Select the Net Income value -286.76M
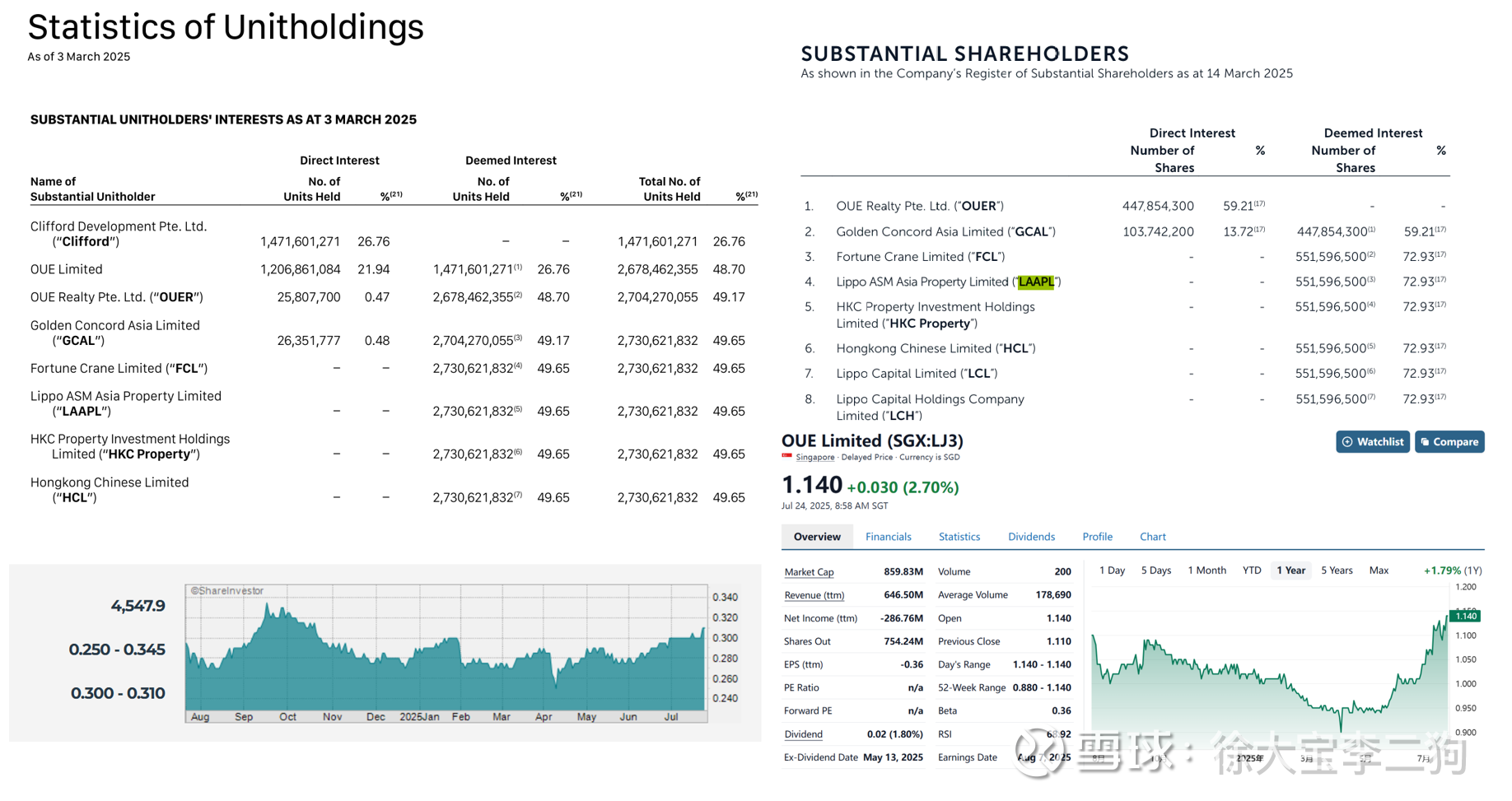 click(x=901, y=618)
